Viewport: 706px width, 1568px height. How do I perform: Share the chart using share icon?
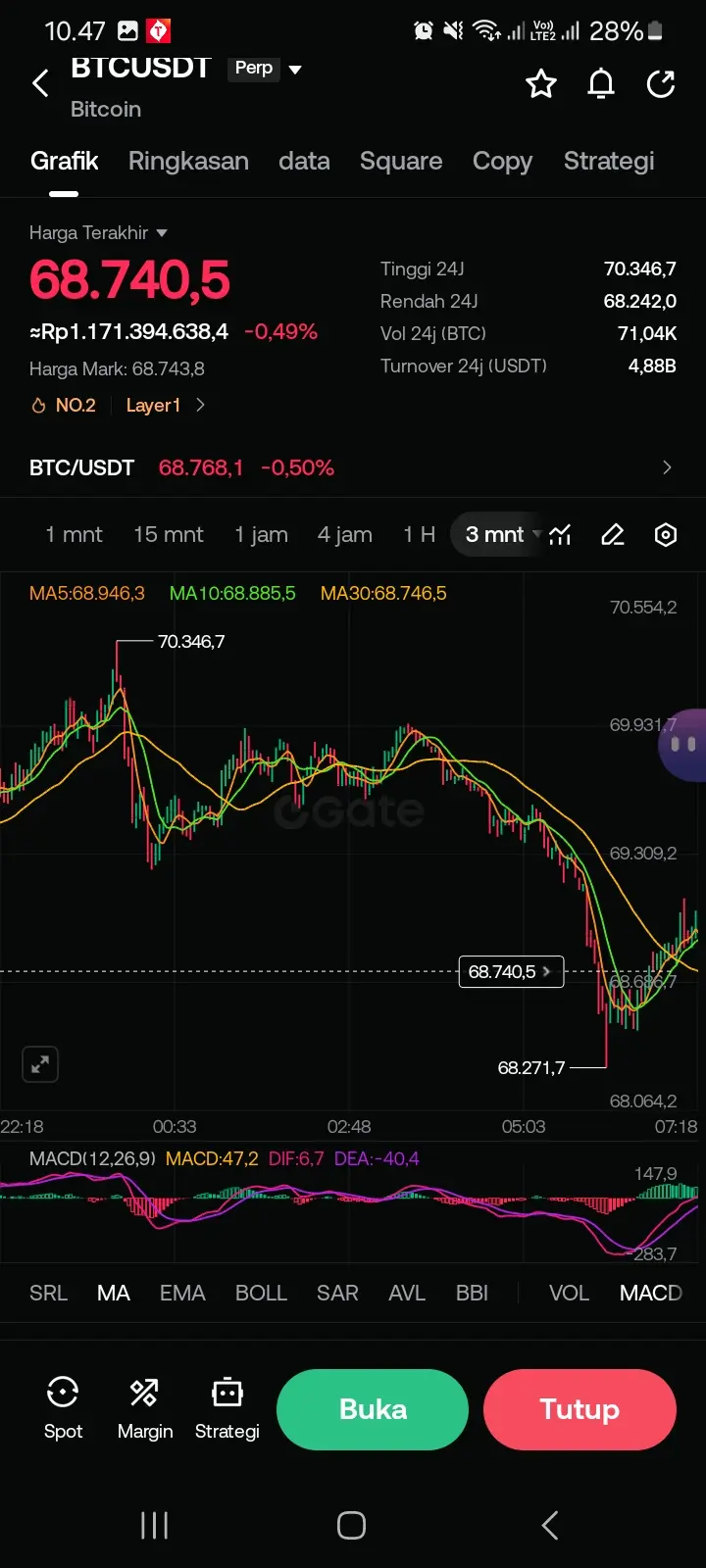(661, 84)
